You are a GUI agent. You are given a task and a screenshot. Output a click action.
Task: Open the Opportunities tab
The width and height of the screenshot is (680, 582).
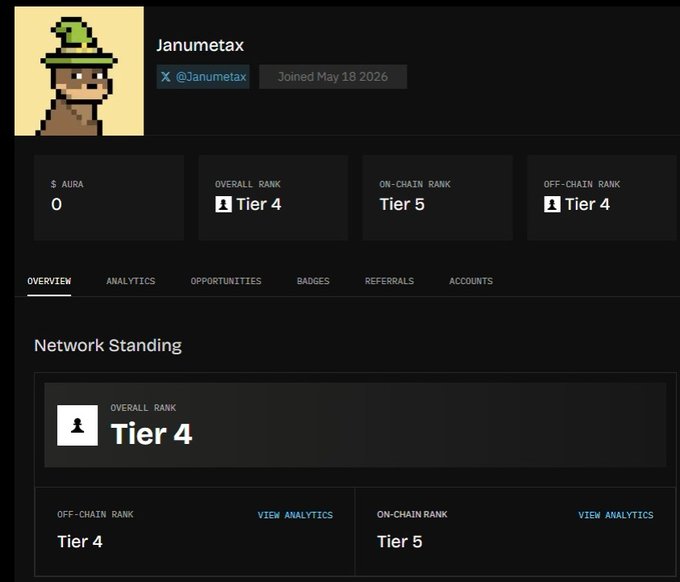[x=226, y=281]
